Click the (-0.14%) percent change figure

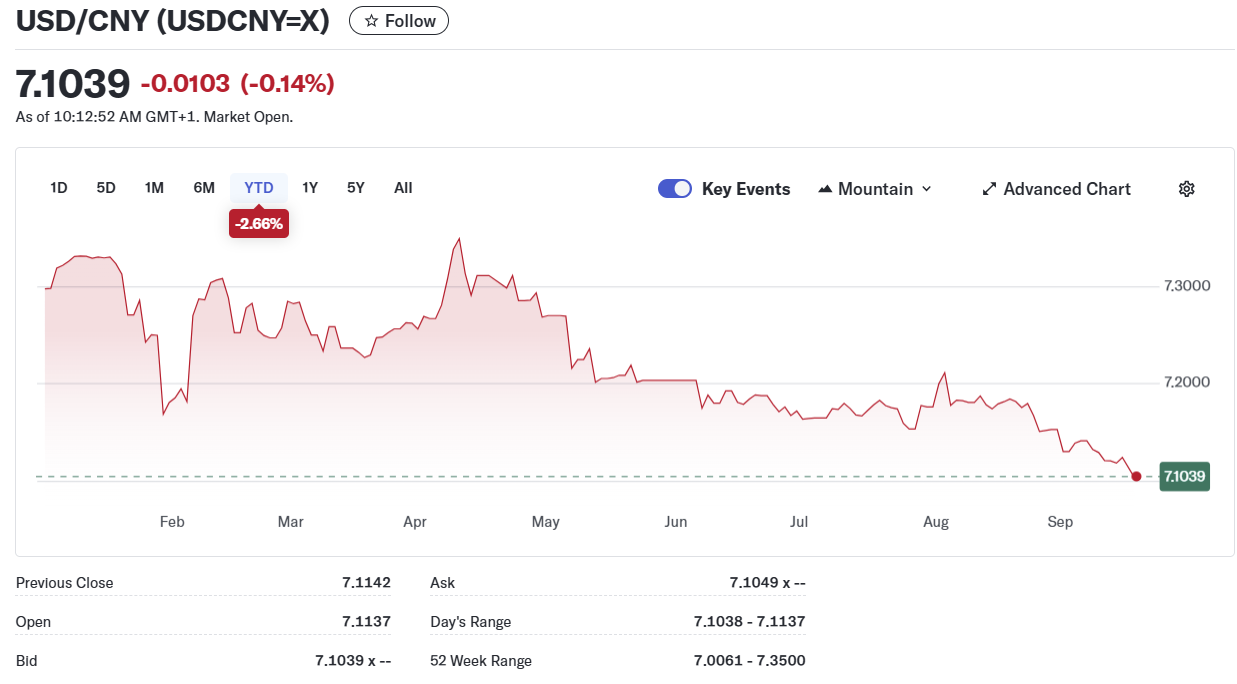click(287, 84)
